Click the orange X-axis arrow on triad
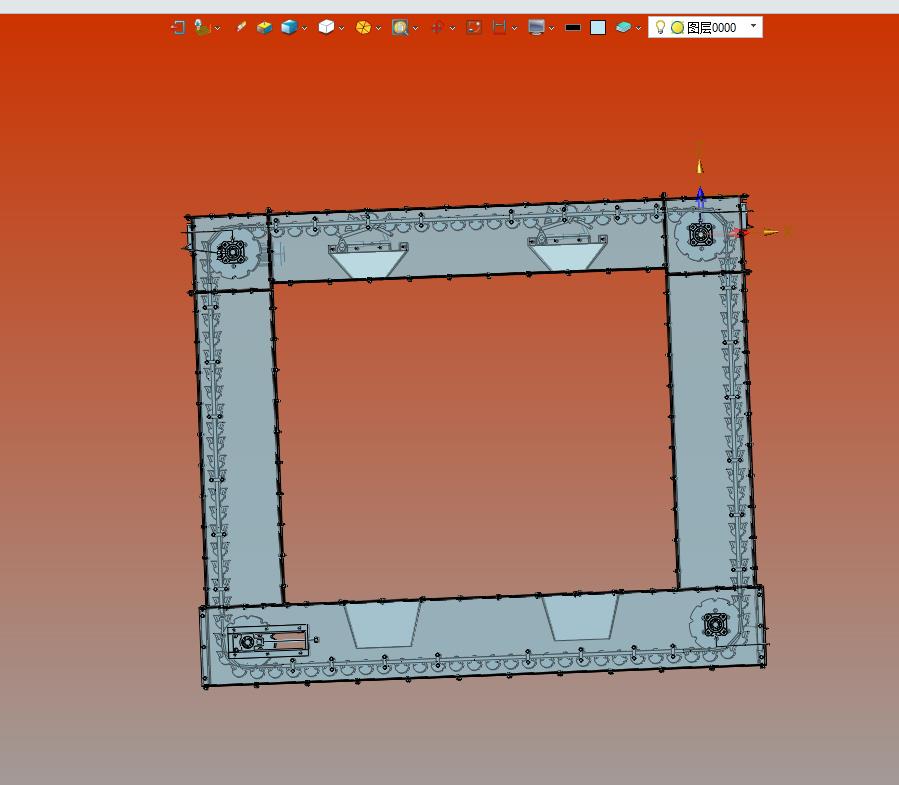Viewport: 899px width, 785px height. pos(771,232)
